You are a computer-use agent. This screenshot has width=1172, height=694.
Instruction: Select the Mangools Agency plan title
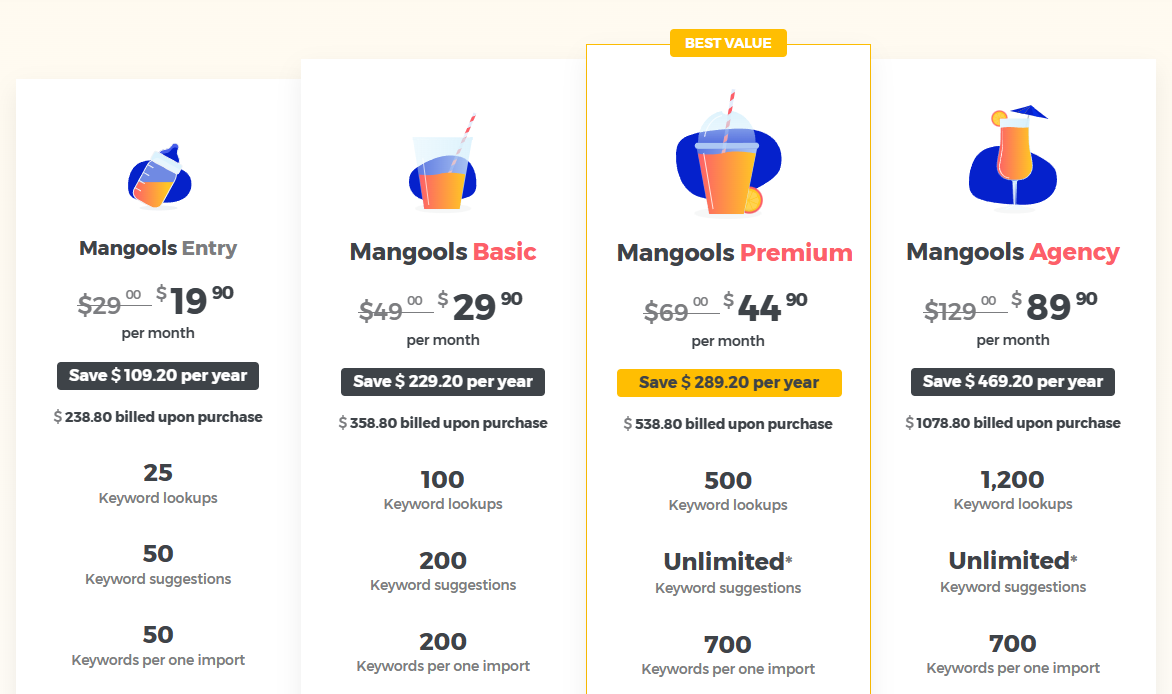(x=1013, y=252)
